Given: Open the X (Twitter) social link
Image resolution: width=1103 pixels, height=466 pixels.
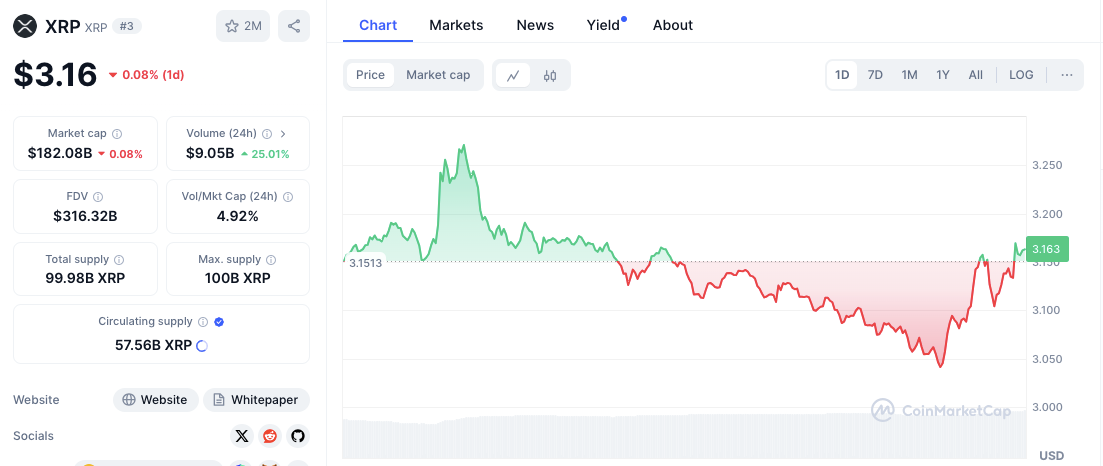Looking at the screenshot, I should pyautogui.click(x=242, y=436).
